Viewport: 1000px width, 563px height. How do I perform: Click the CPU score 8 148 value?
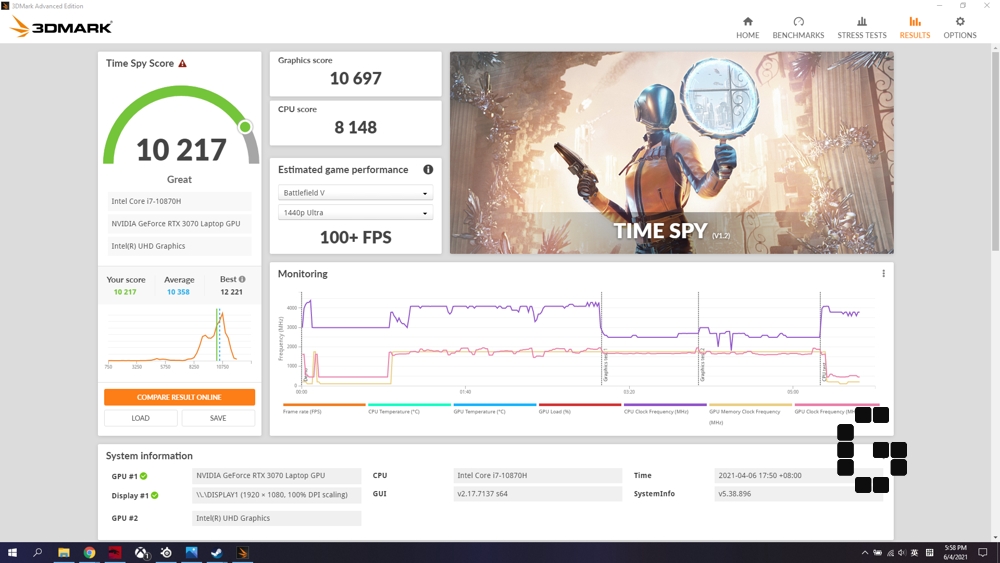355,128
